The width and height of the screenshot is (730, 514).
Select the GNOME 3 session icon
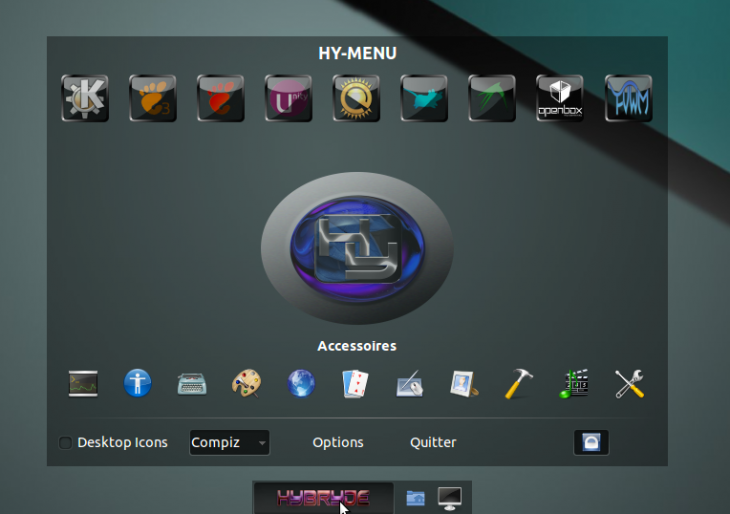point(153,98)
